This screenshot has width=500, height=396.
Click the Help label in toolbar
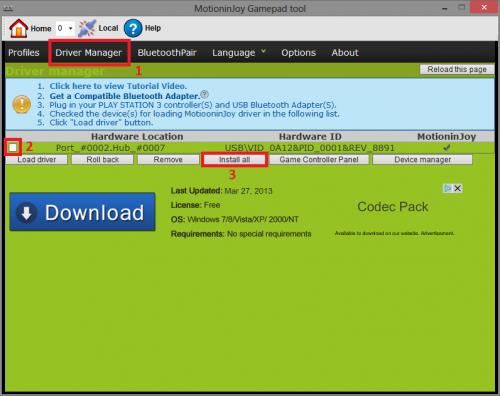click(x=153, y=28)
